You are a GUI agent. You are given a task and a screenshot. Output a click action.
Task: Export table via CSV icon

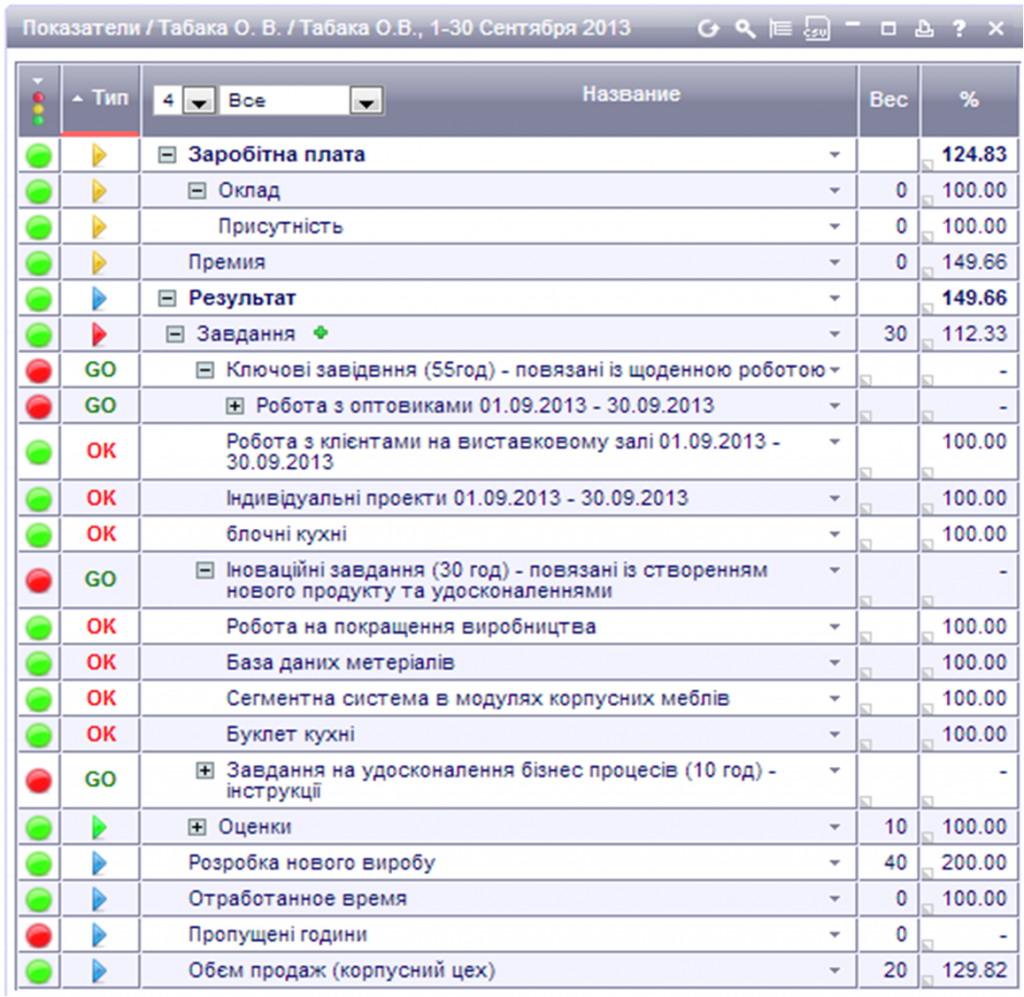tap(816, 29)
